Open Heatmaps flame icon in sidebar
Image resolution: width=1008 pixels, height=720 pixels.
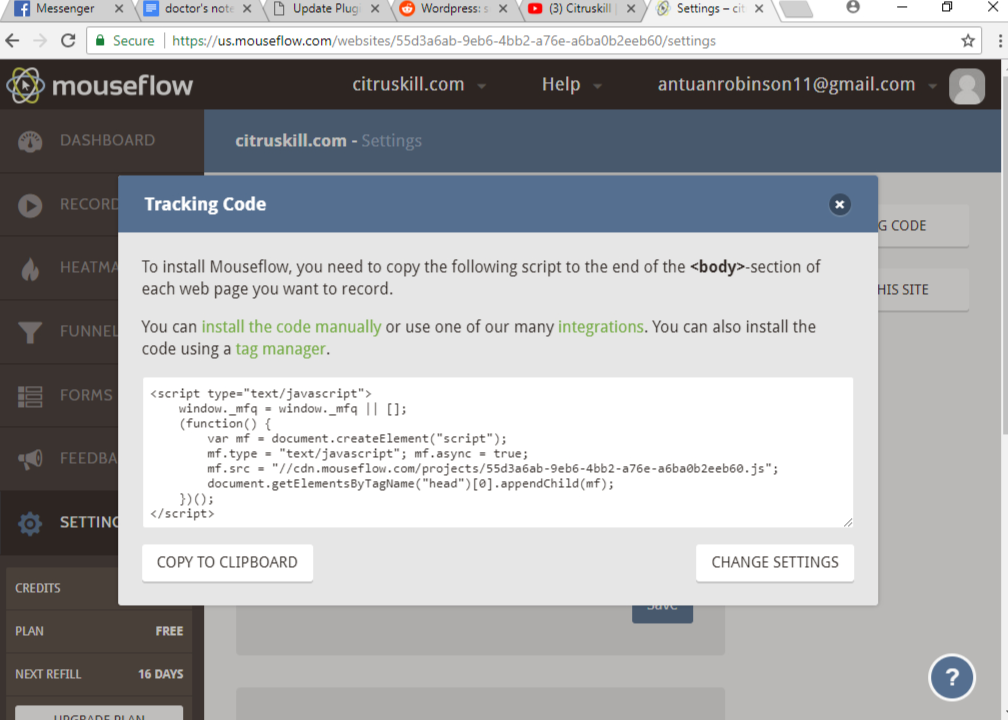click(x=30, y=269)
